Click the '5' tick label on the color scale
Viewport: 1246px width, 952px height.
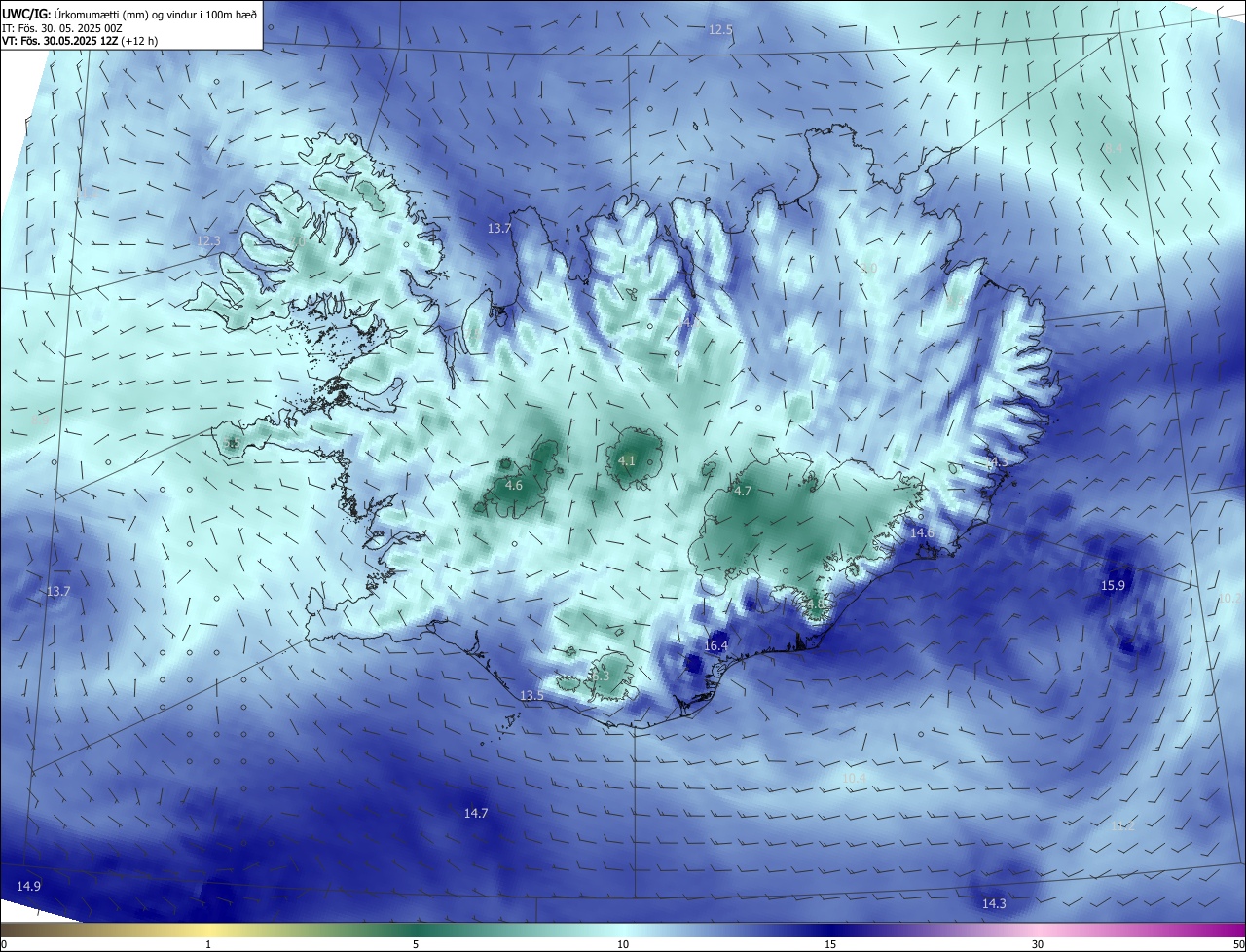416,944
